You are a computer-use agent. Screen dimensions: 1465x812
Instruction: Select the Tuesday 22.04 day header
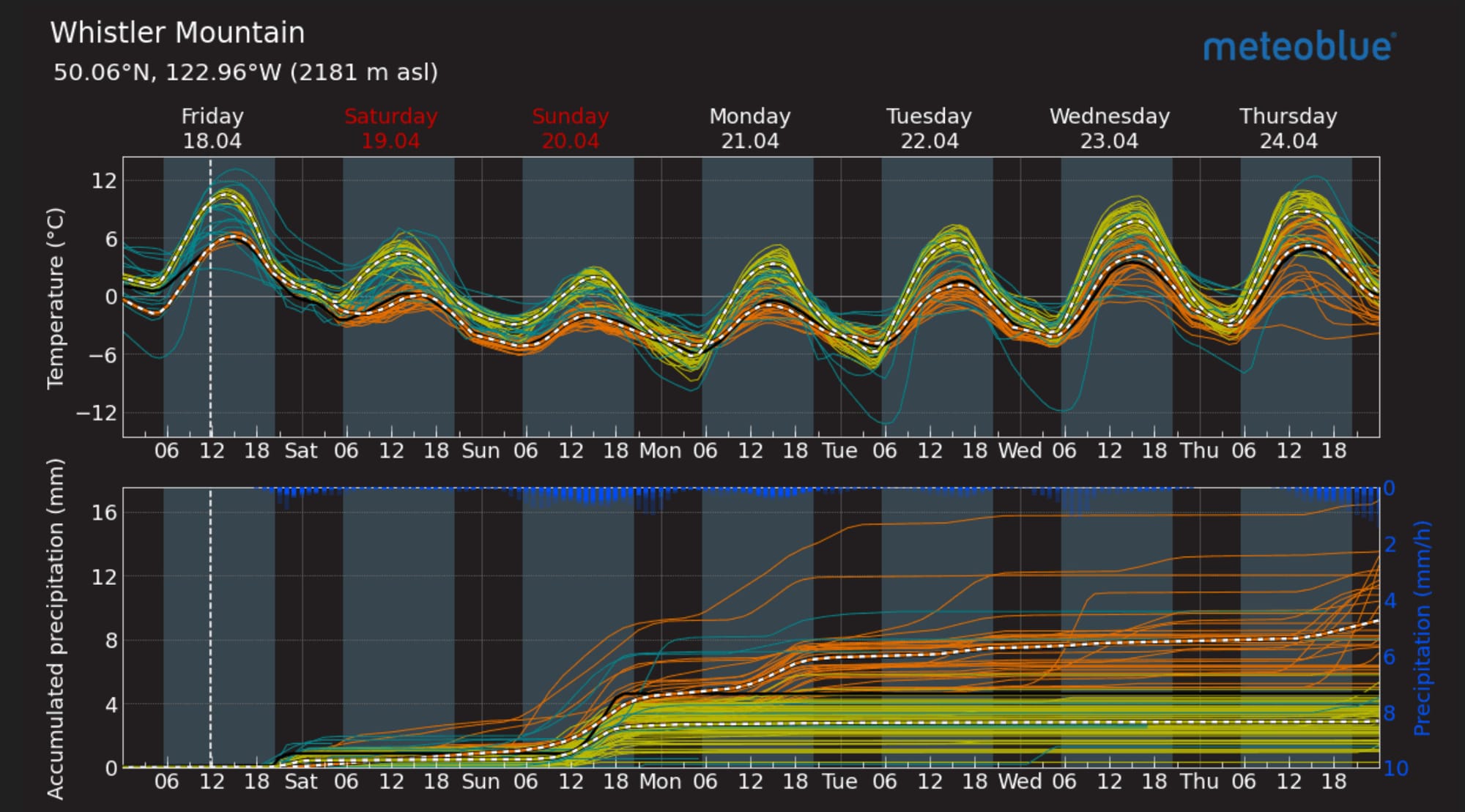tap(929, 128)
